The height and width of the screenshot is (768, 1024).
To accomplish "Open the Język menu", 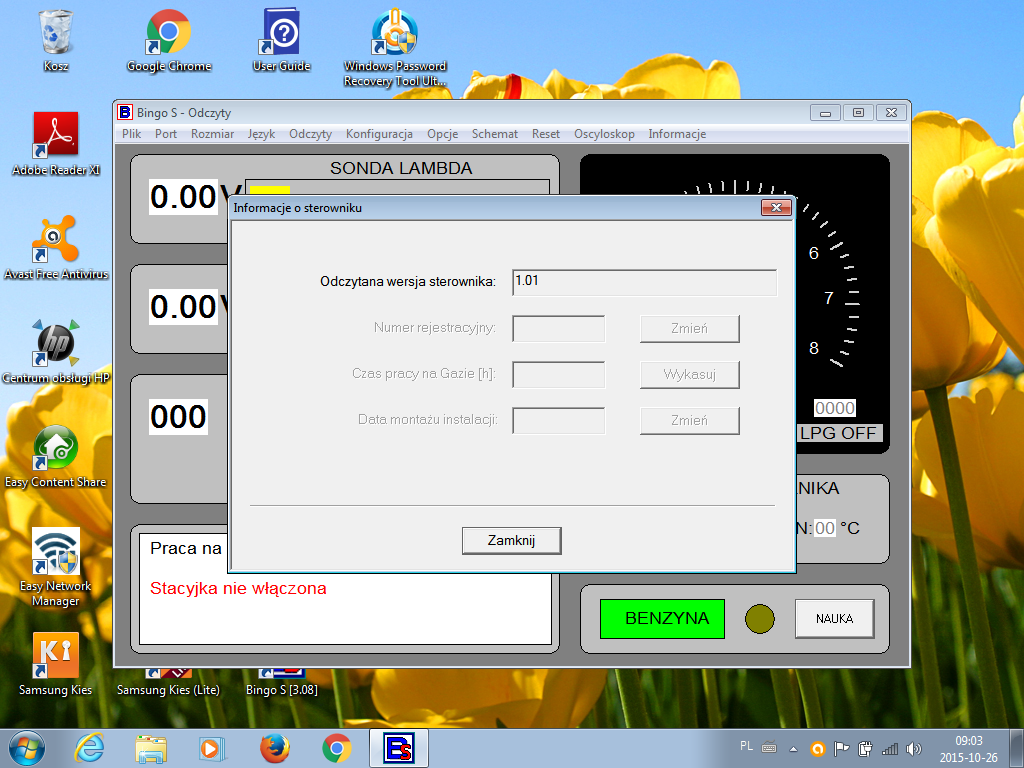I will click(261, 134).
